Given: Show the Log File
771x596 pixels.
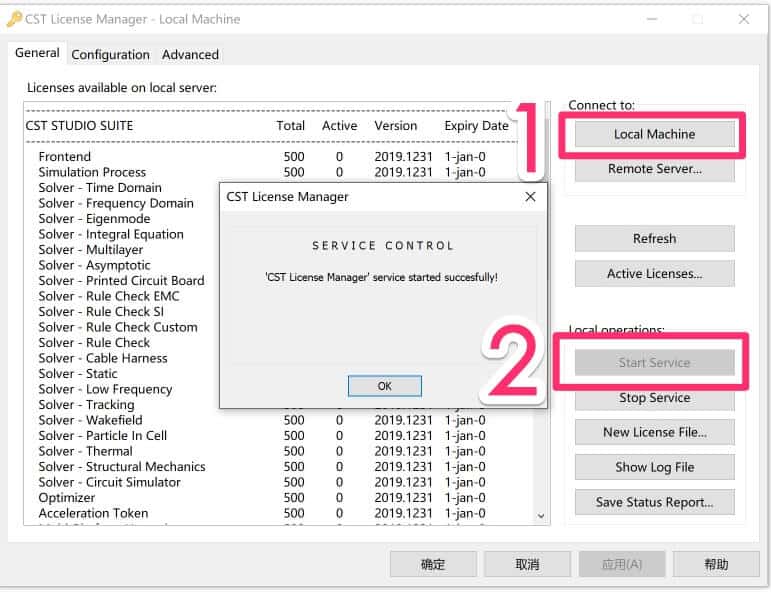Looking at the screenshot, I should tap(654, 467).
